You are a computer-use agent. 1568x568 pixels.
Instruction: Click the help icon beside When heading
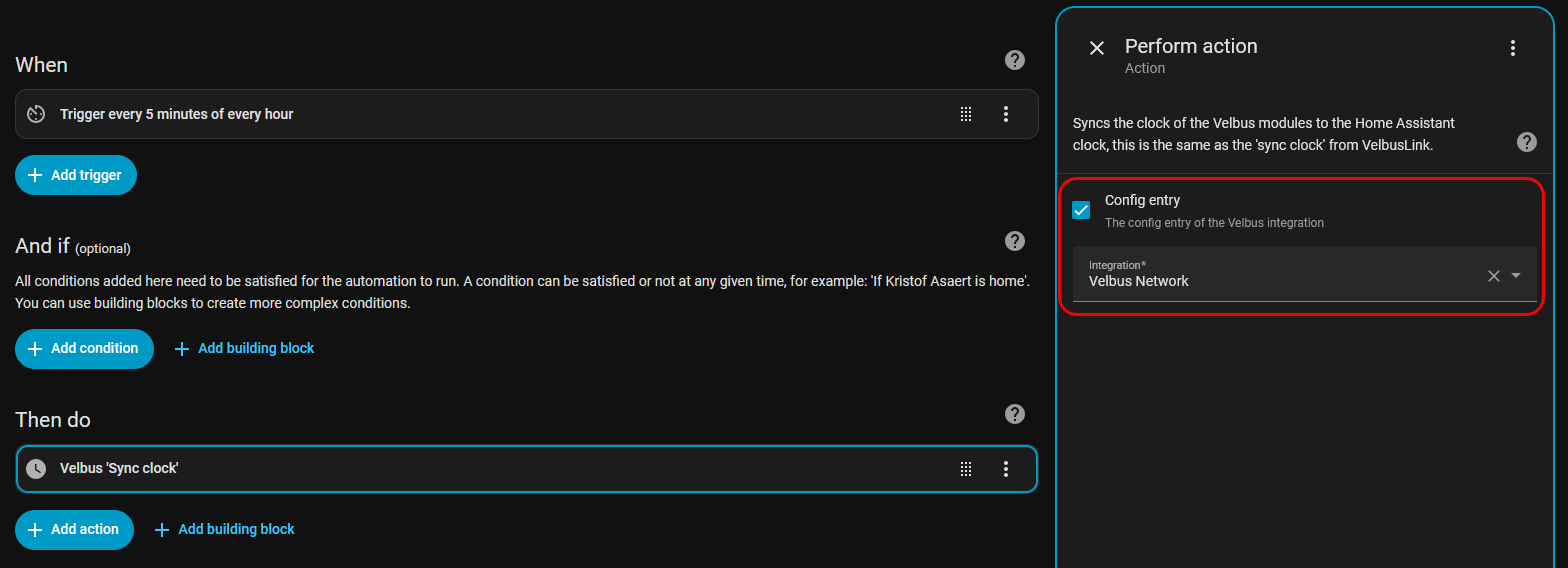1014,61
